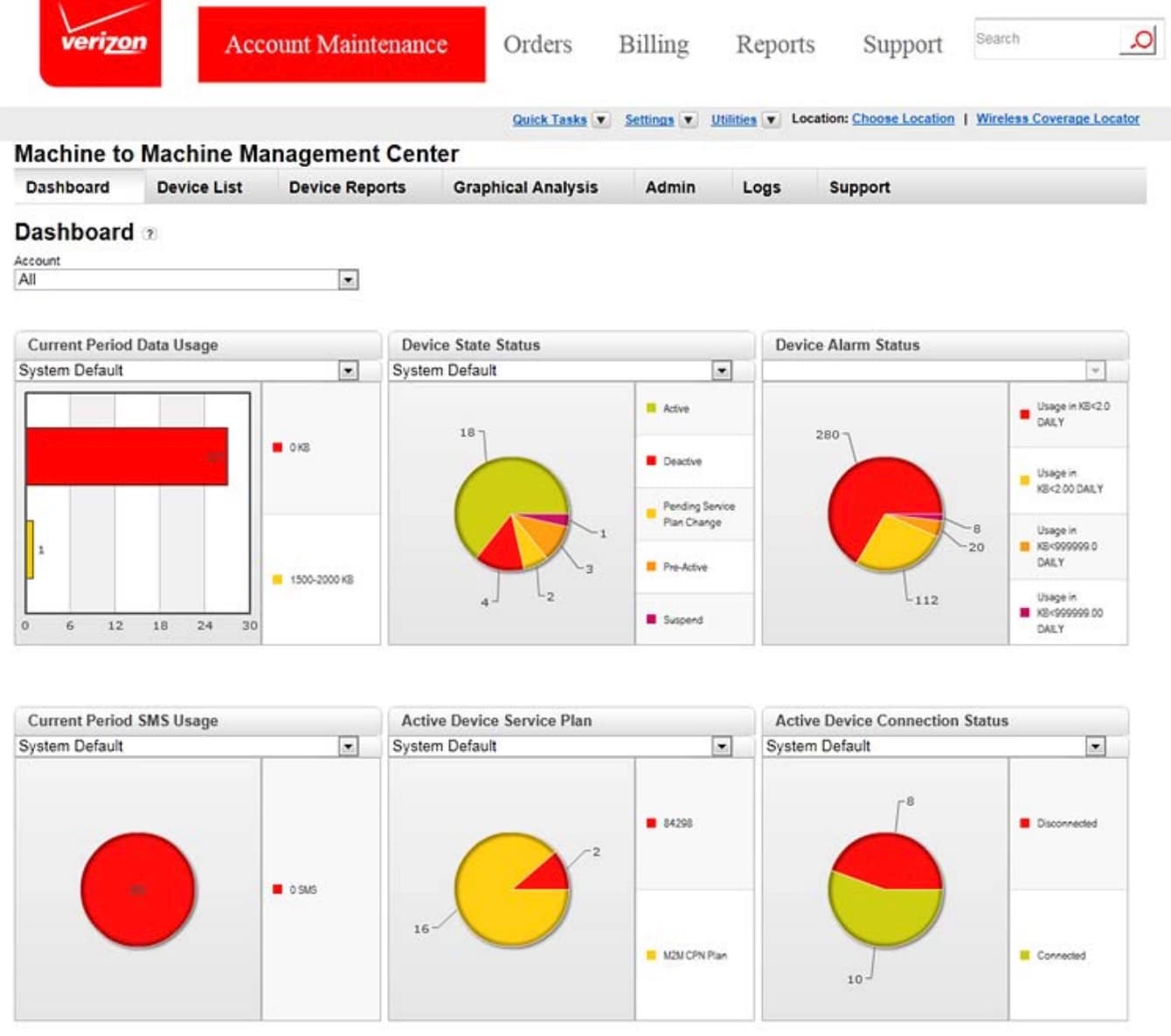Click the Utilities arrow icon

771,120
